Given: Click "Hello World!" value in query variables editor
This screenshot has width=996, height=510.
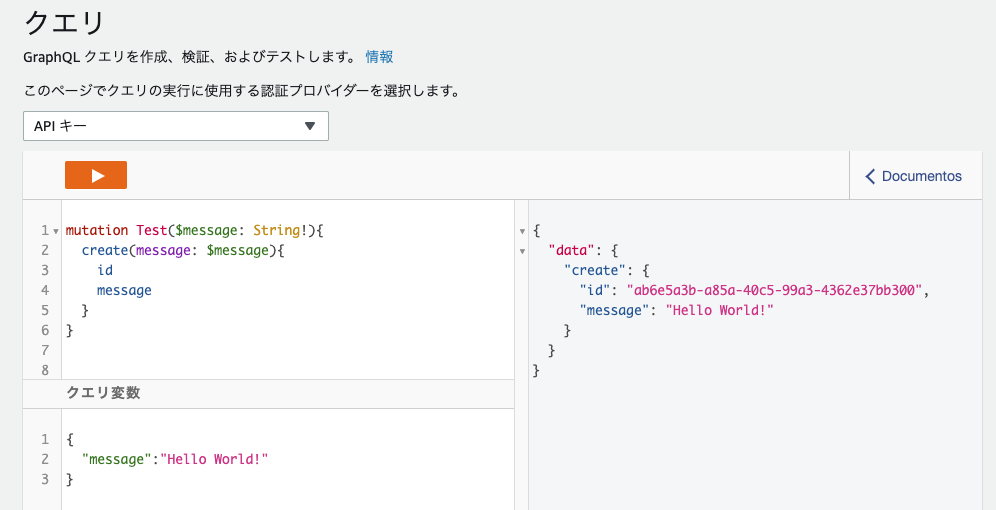Looking at the screenshot, I should tap(215, 459).
